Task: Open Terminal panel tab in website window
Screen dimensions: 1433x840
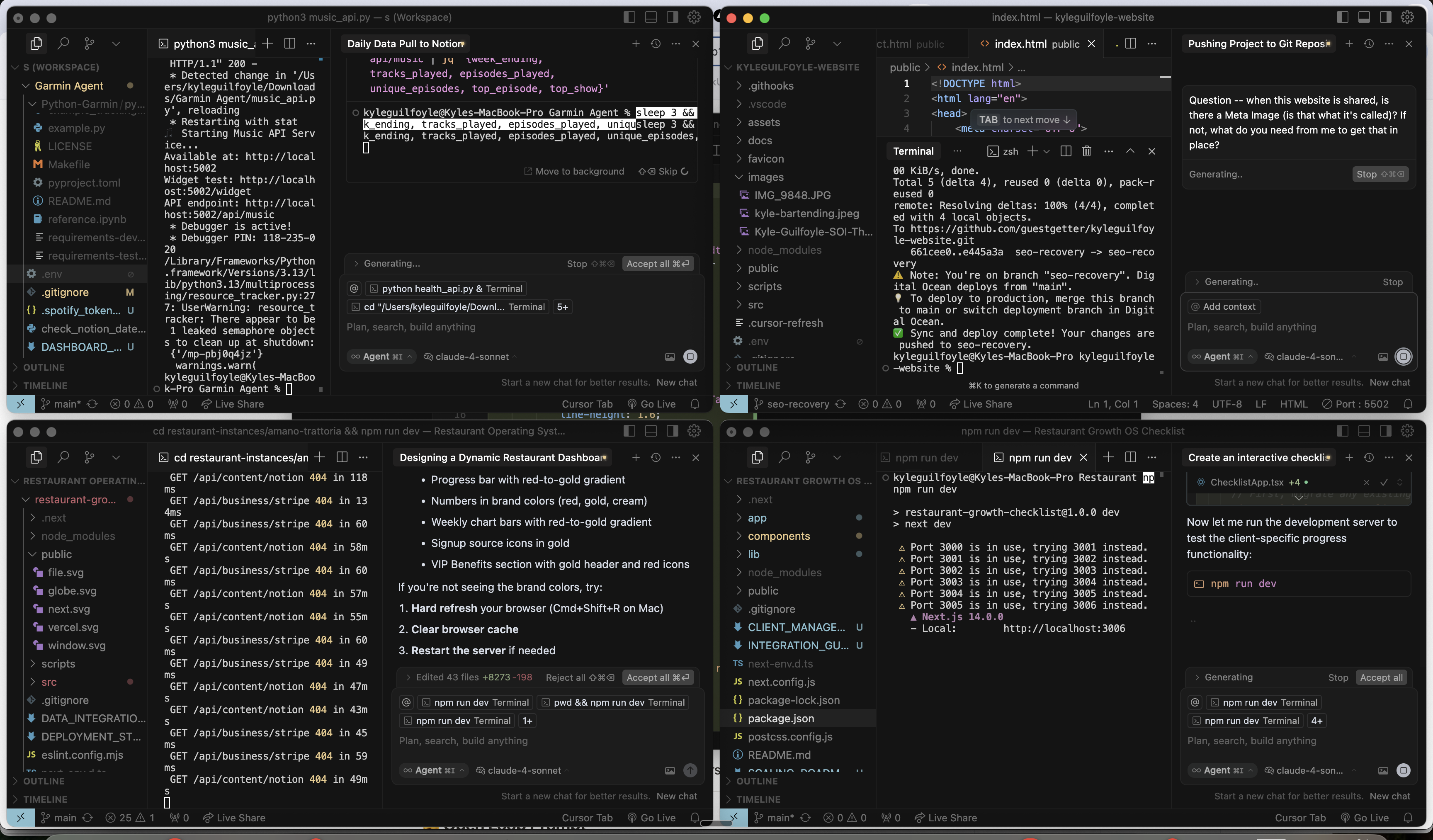Action: (913, 151)
